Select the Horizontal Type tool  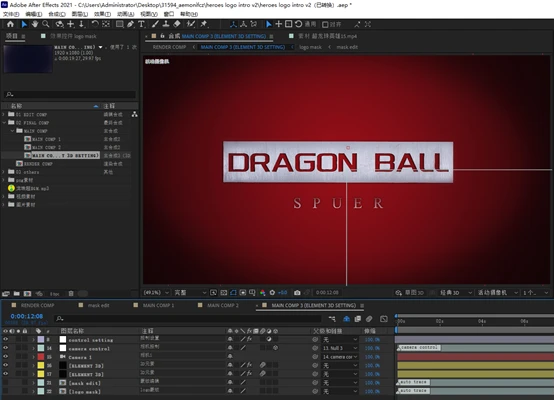141,24
